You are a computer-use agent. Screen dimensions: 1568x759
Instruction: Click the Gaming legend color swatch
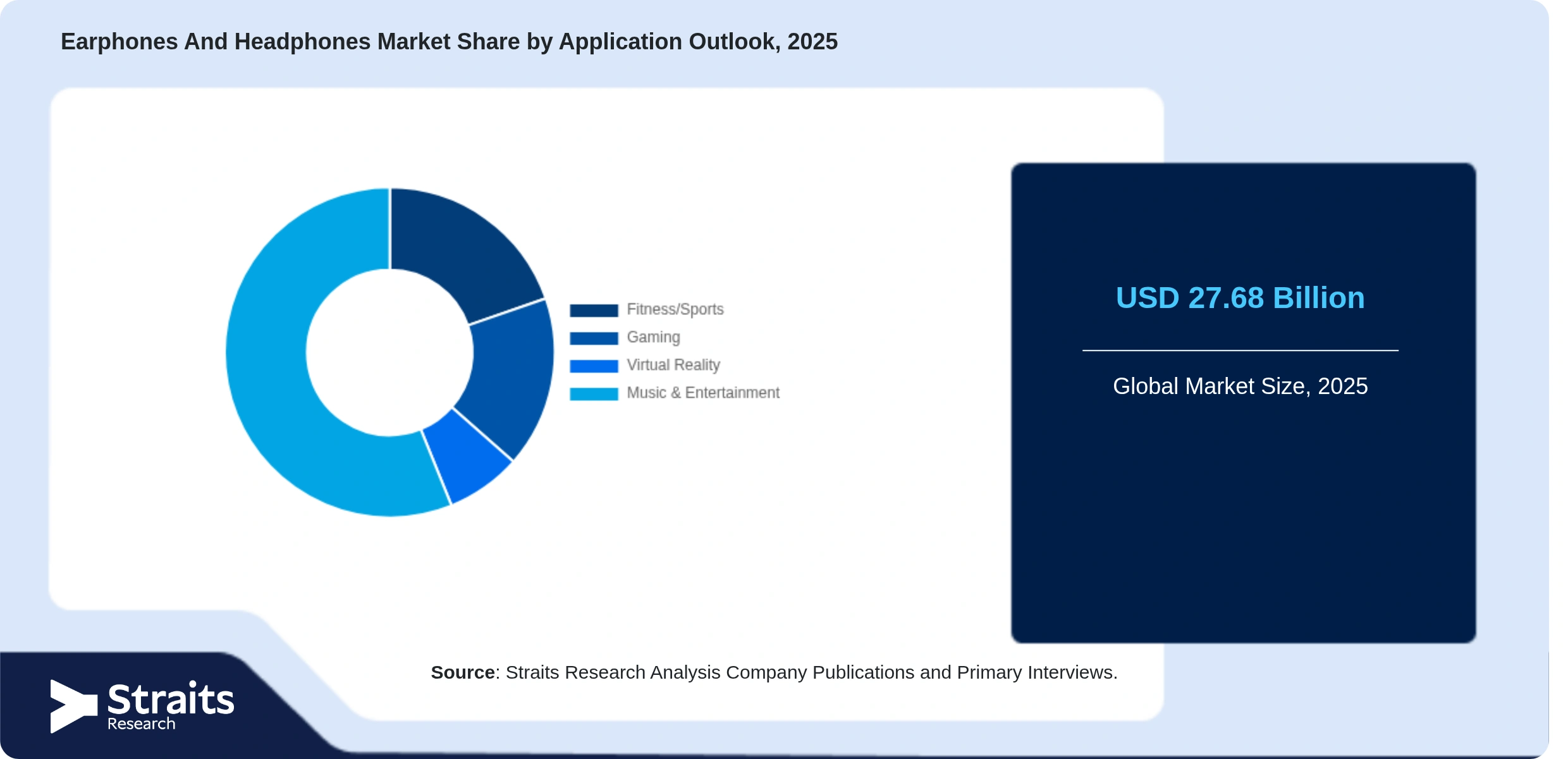click(x=594, y=338)
